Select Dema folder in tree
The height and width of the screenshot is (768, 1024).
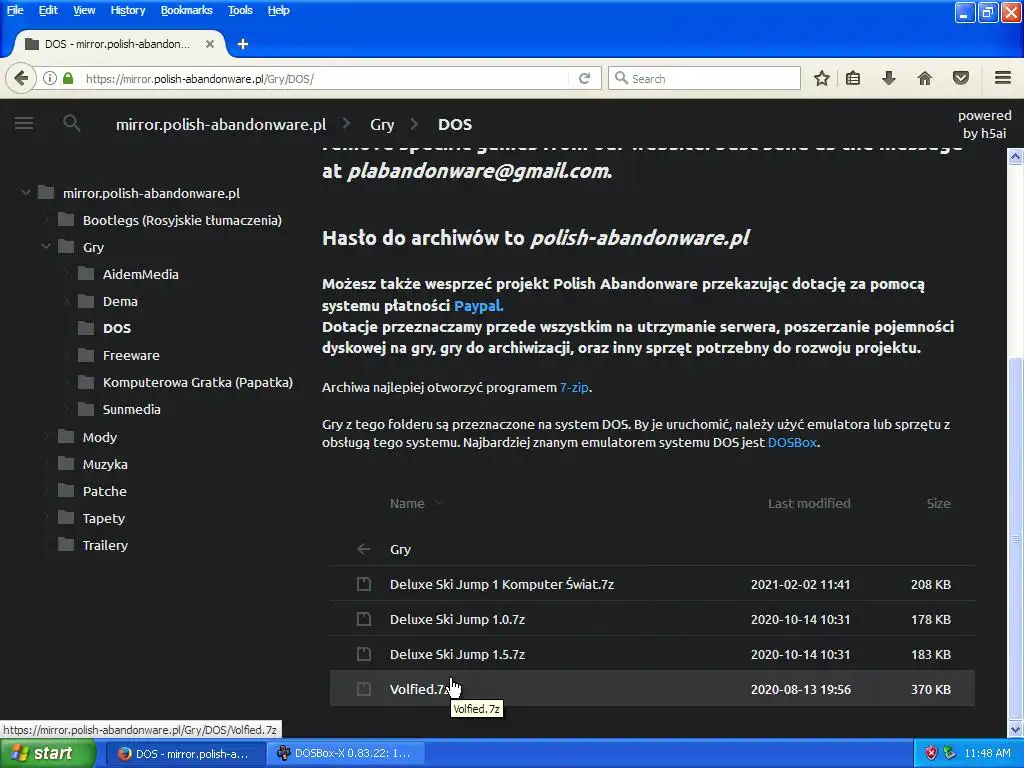pyautogui.click(x=120, y=301)
